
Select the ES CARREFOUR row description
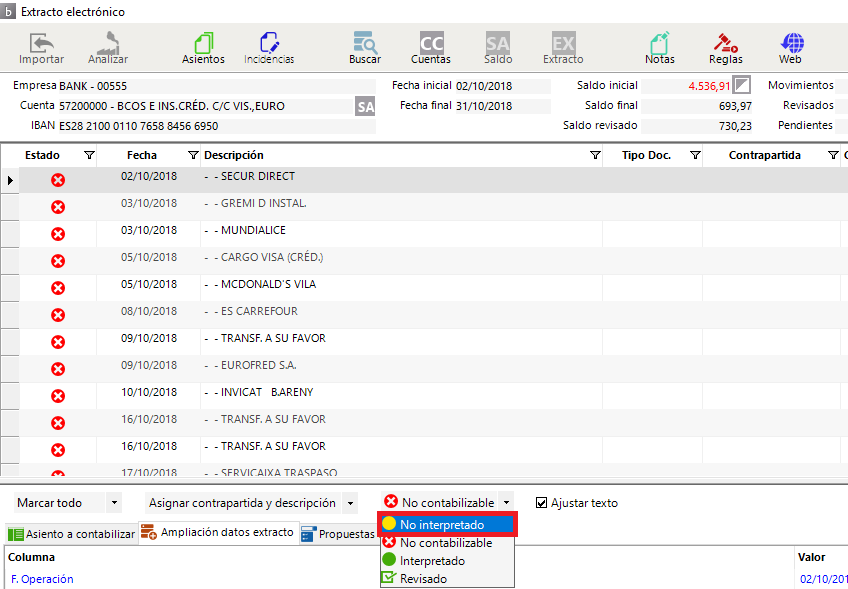(259, 312)
